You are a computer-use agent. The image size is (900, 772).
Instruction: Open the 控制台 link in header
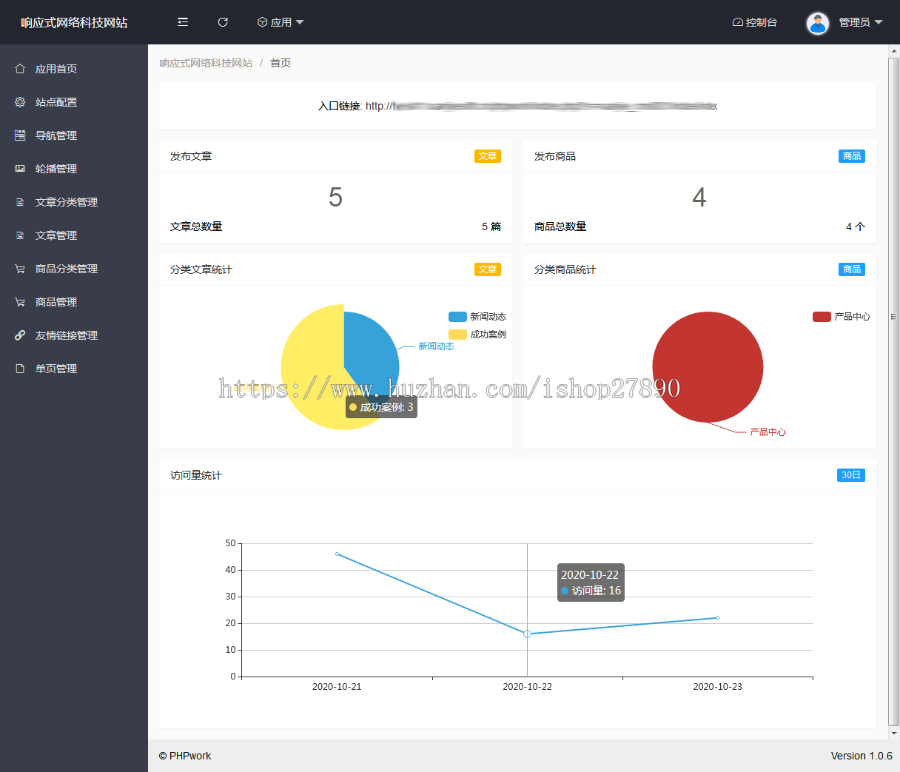(x=755, y=22)
